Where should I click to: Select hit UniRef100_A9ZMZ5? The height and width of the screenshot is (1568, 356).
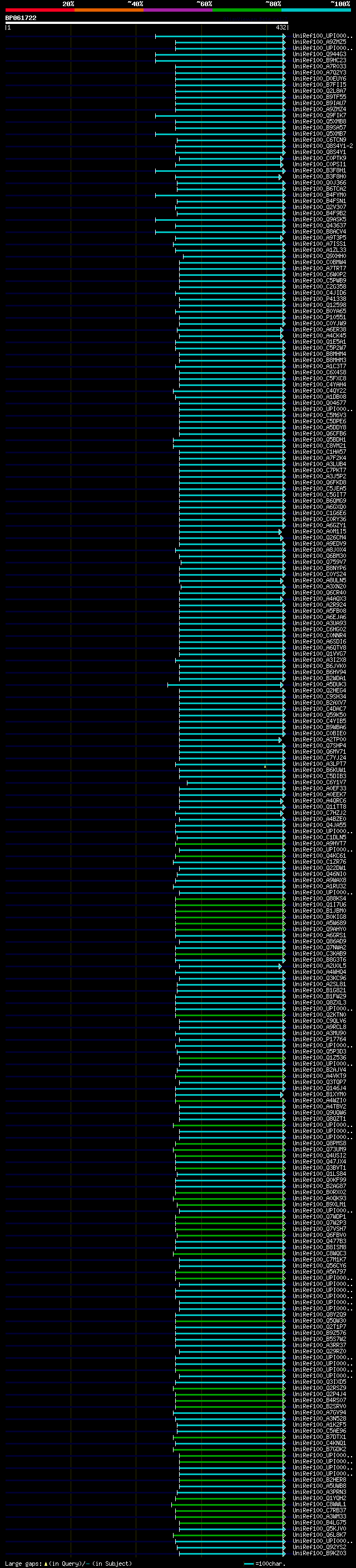click(x=319, y=42)
